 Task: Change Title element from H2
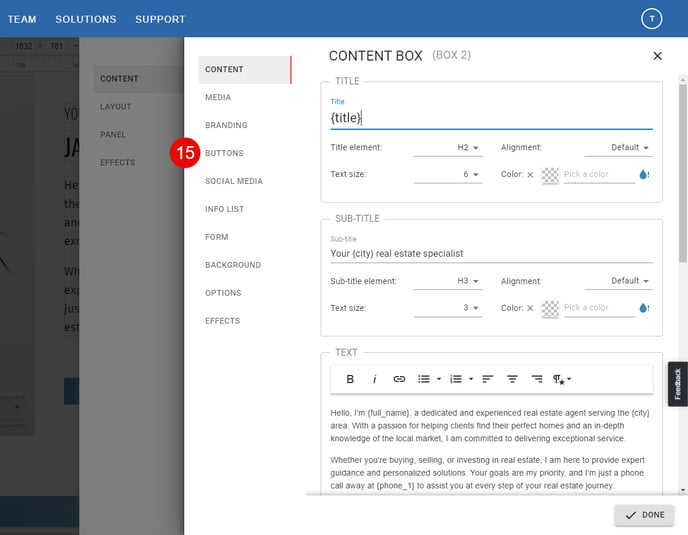click(x=448, y=147)
